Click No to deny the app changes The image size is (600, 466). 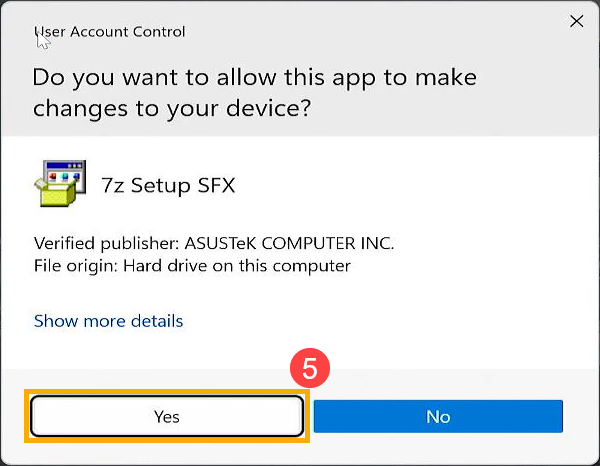(x=438, y=416)
